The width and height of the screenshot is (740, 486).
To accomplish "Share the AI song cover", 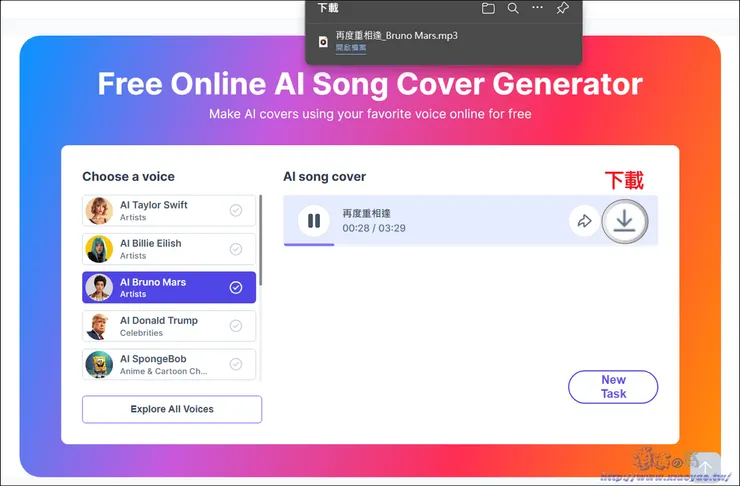I will pyautogui.click(x=584, y=221).
